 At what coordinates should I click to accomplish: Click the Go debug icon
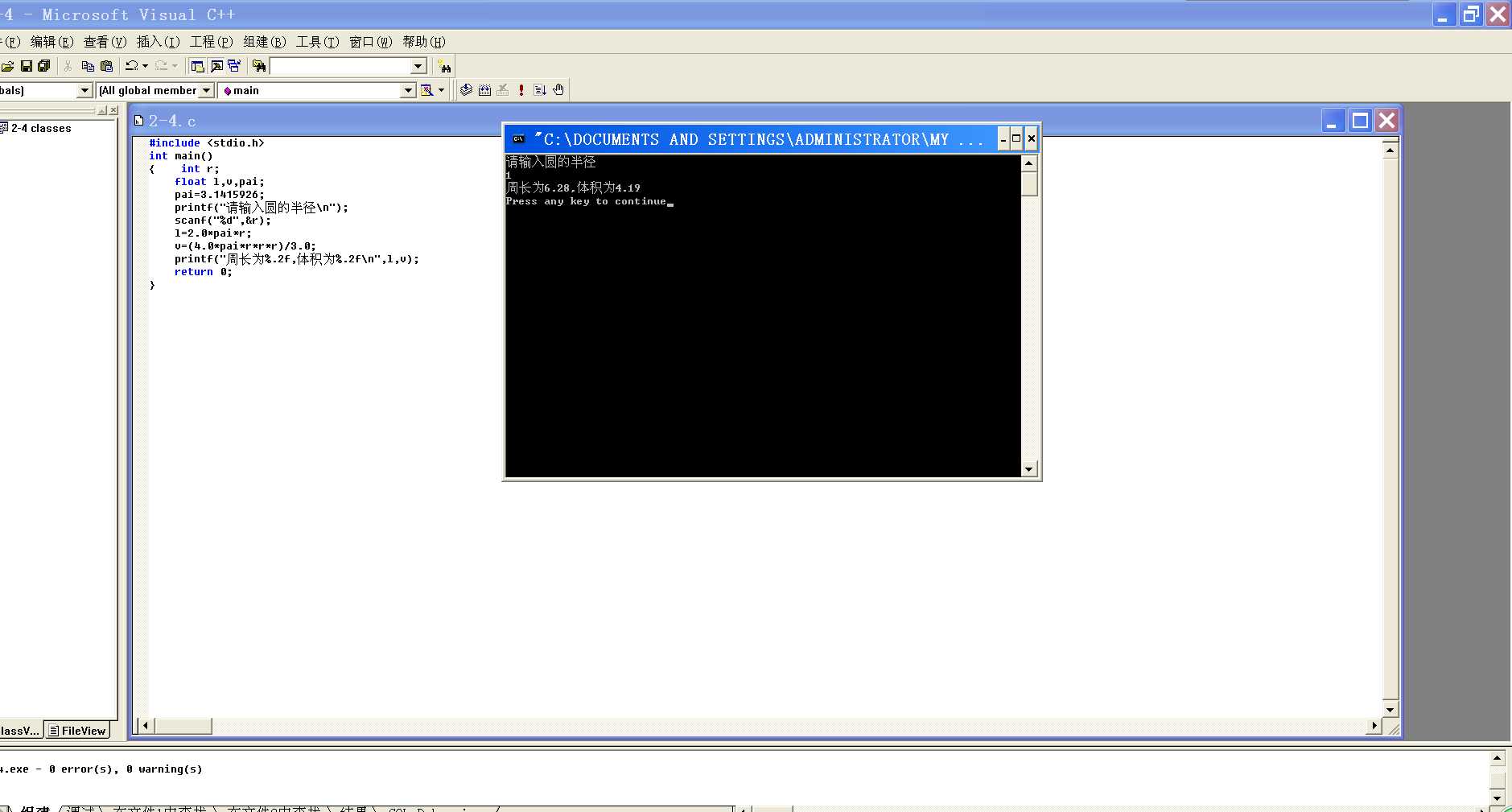click(x=540, y=90)
